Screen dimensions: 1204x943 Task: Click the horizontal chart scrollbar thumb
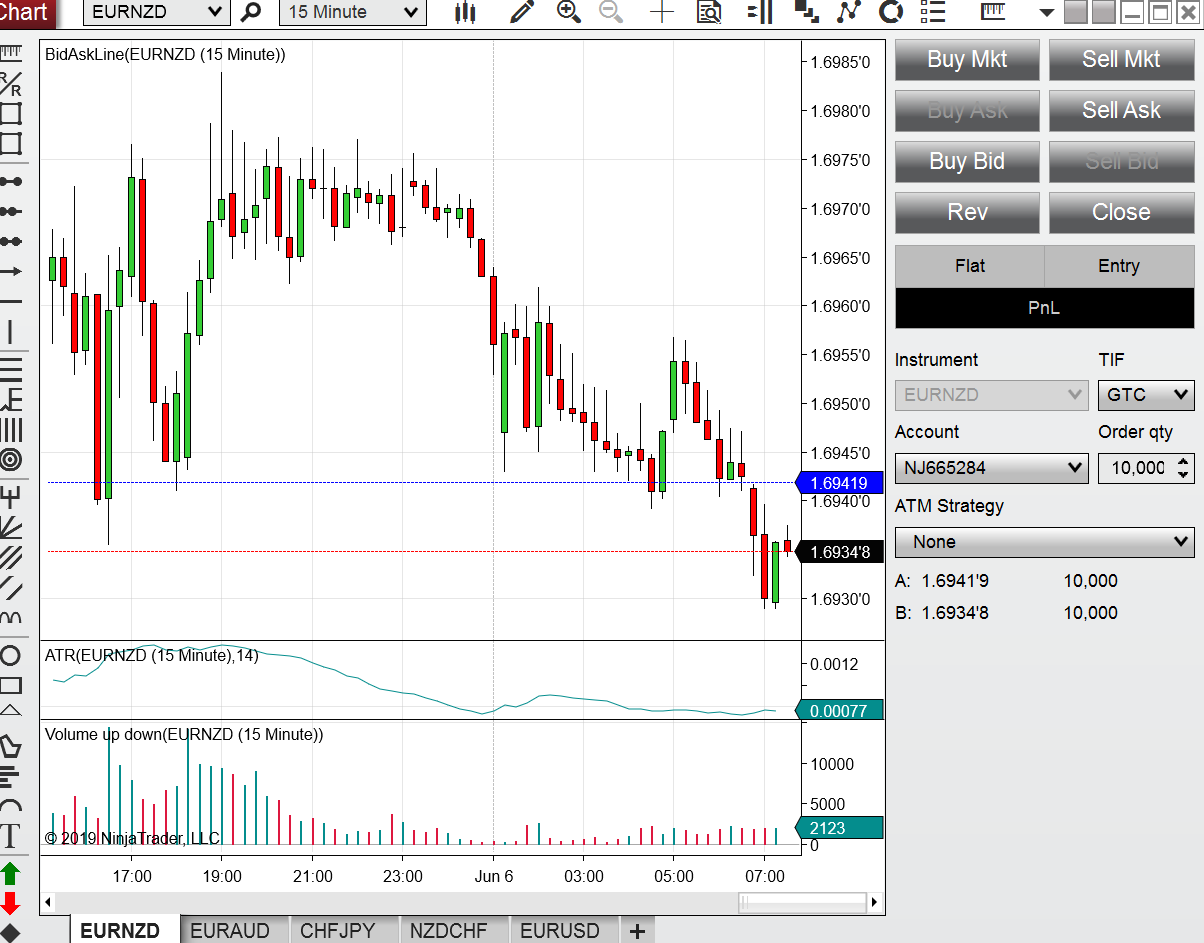click(803, 902)
